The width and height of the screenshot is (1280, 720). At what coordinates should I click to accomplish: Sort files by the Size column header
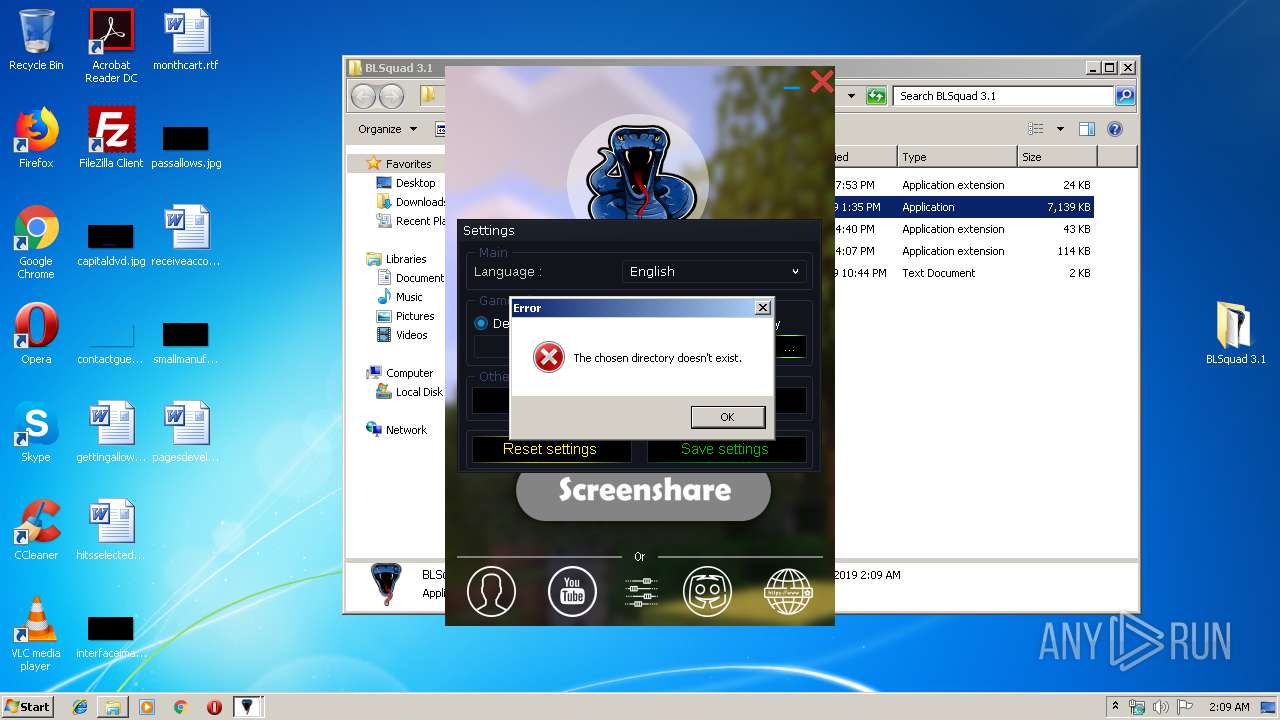1056,157
